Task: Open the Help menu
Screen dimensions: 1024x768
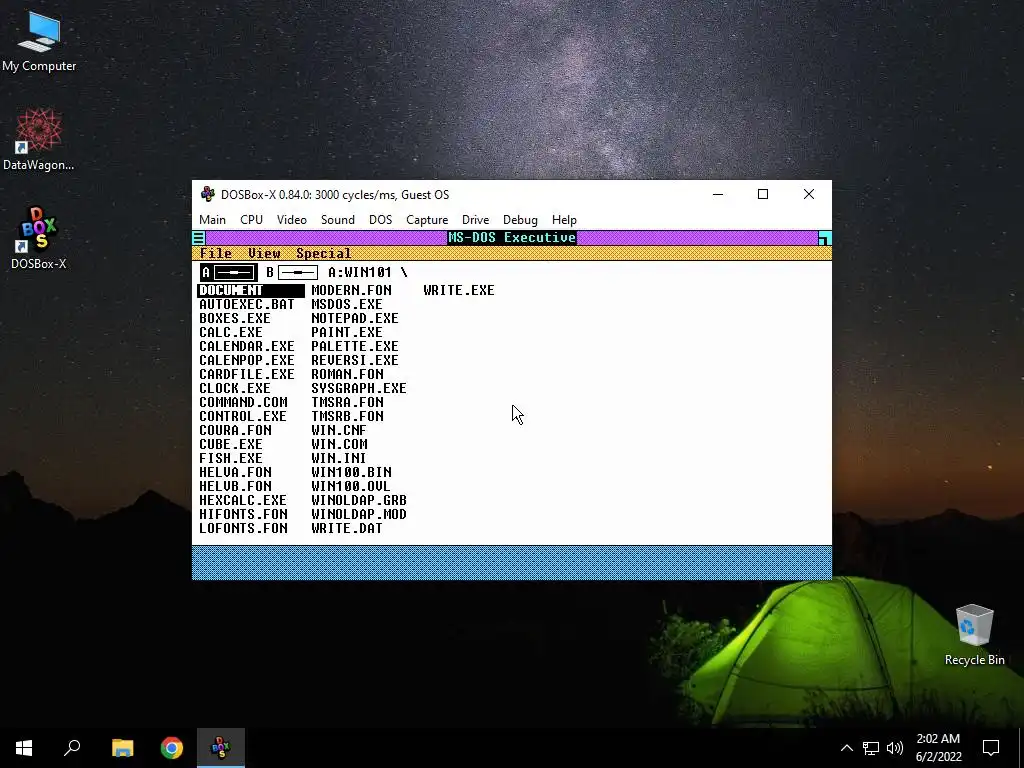Action: click(x=564, y=220)
